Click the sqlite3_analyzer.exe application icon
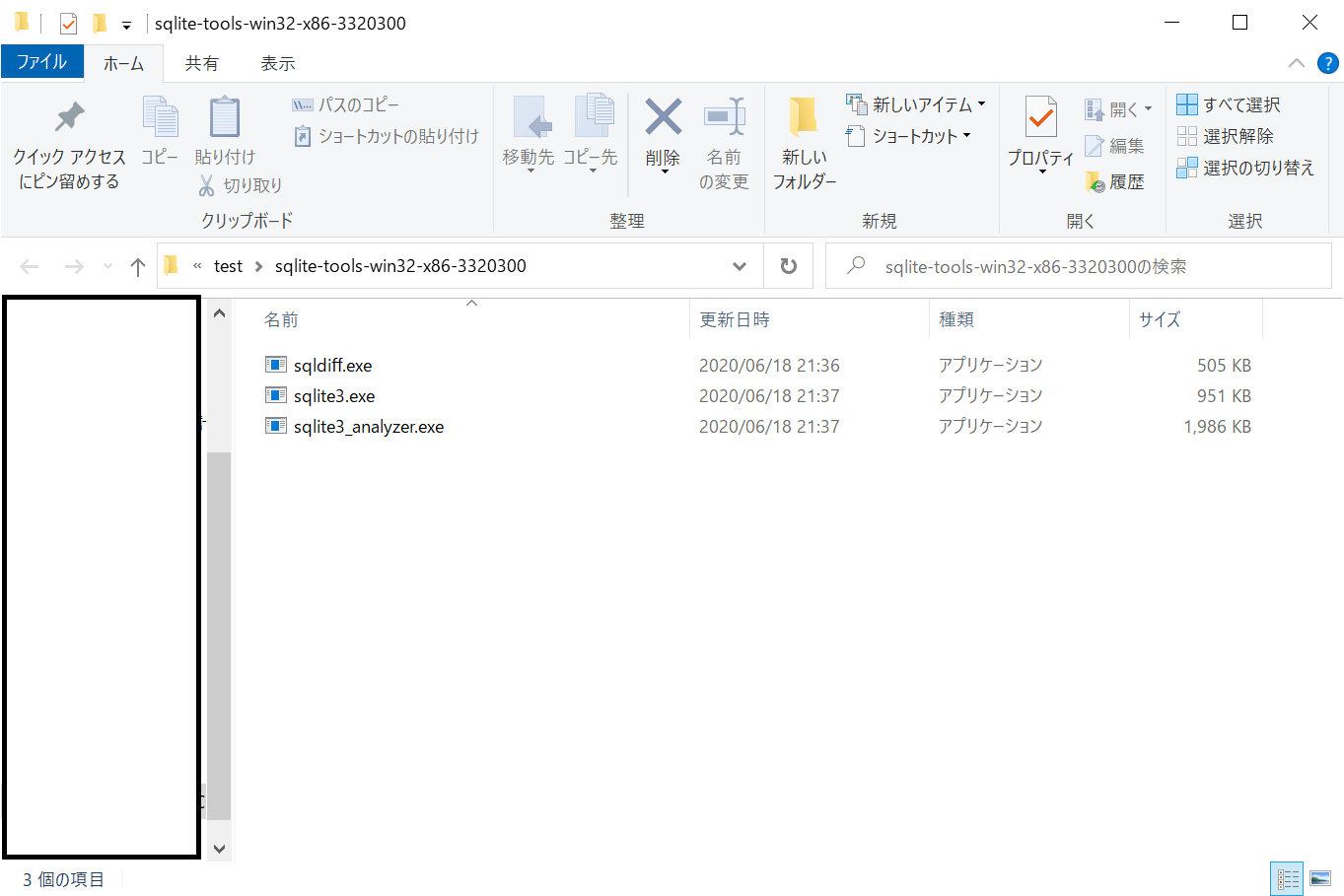 tap(276, 426)
